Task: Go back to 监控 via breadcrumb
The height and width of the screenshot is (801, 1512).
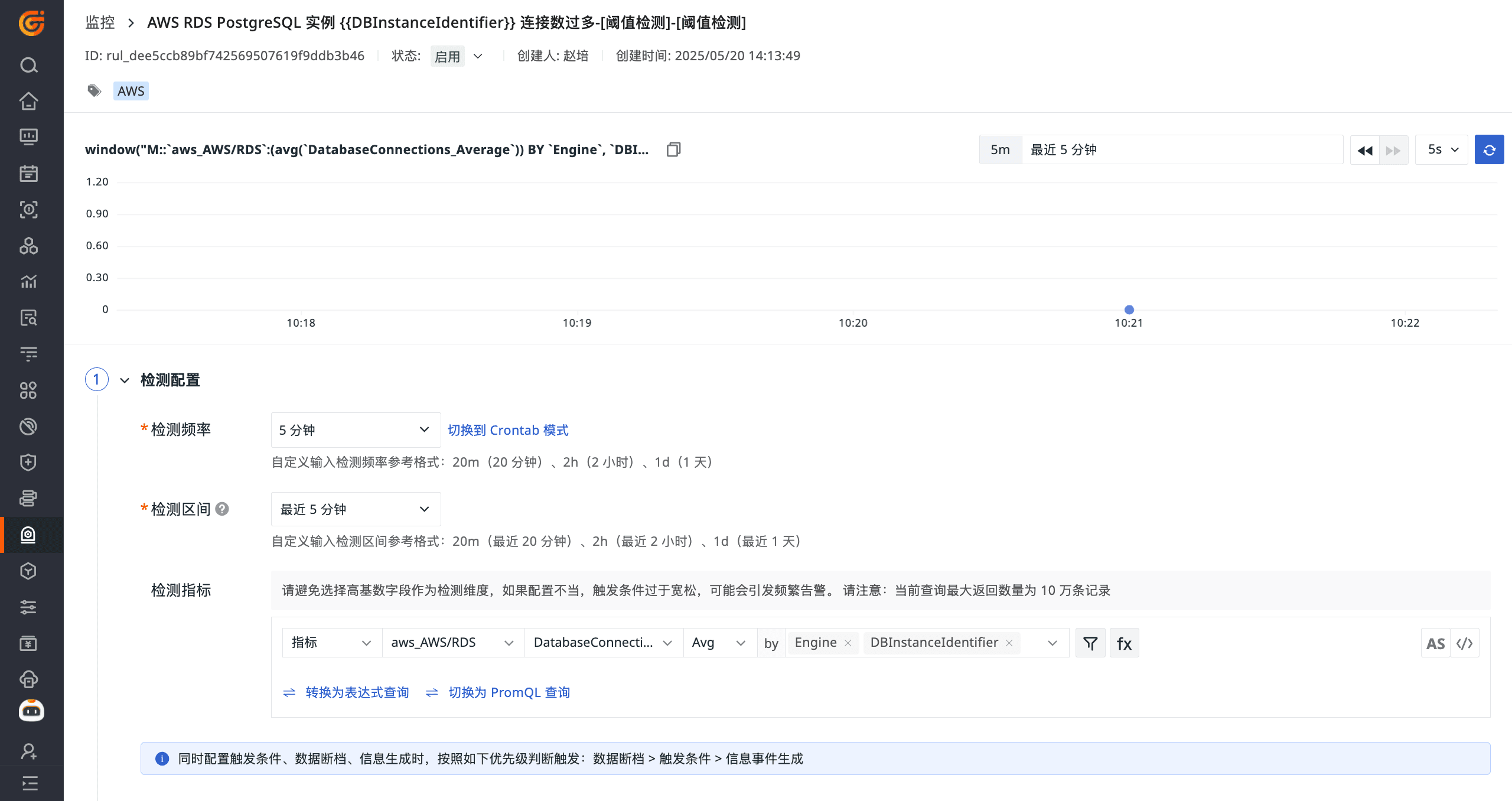Action: click(100, 22)
